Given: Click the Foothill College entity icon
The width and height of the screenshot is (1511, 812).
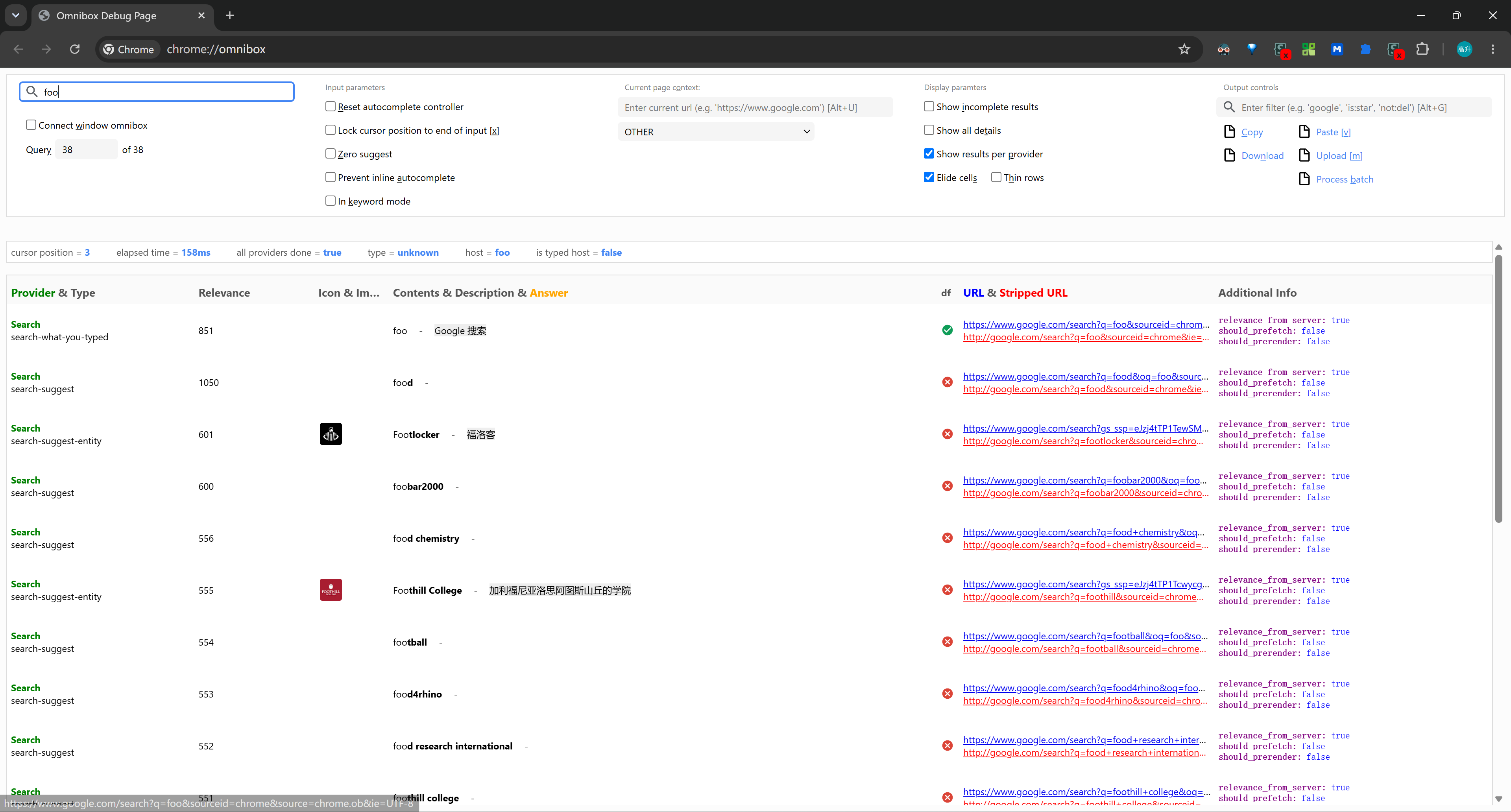Looking at the screenshot, I should pos(331,590).
